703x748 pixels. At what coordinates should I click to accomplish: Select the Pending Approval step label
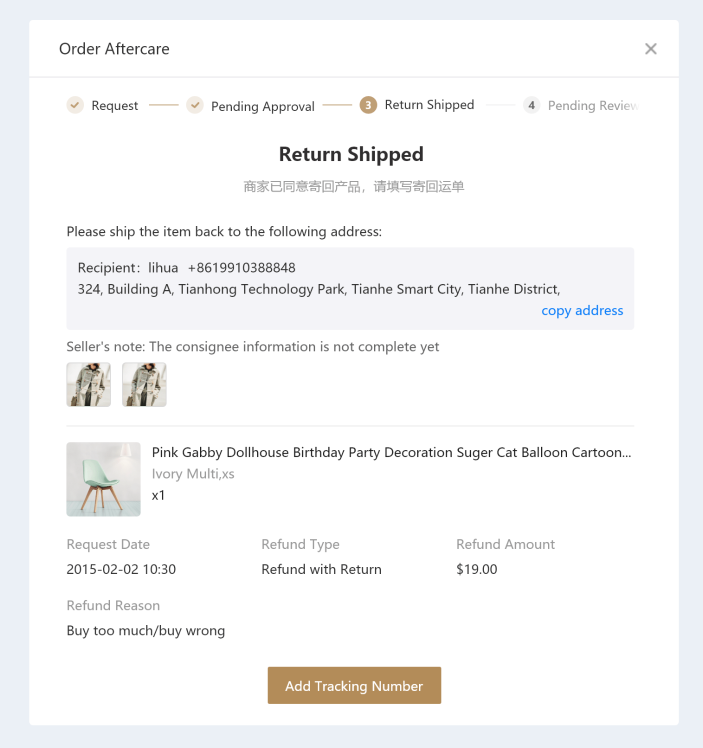pyautogui.click(x=263, y=106)
